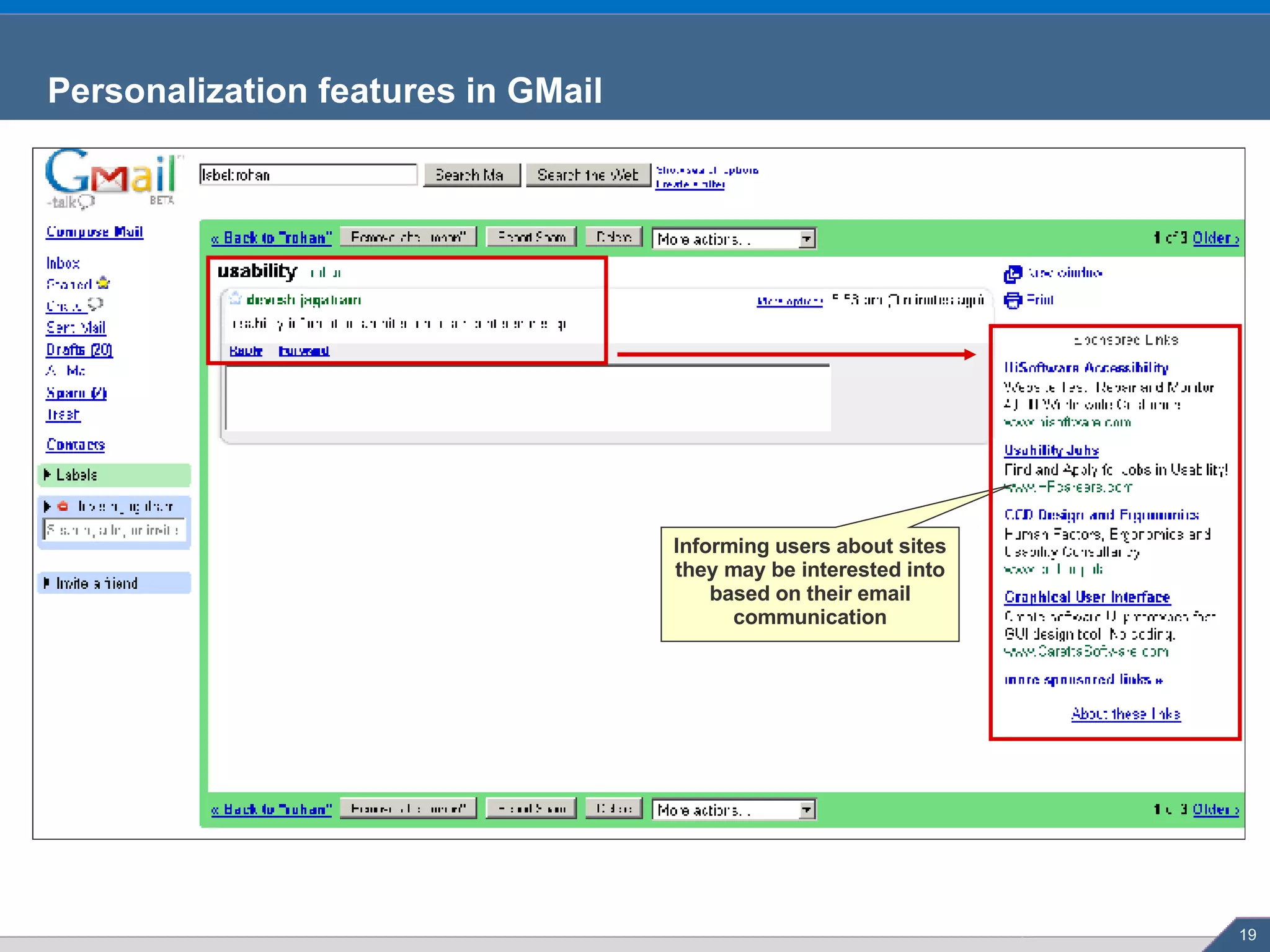The width and height of the screenshot is (1270, 952).
Task: Click the top Back to "rohan" link
Action: pyautogui.click(x=272, y=238)
